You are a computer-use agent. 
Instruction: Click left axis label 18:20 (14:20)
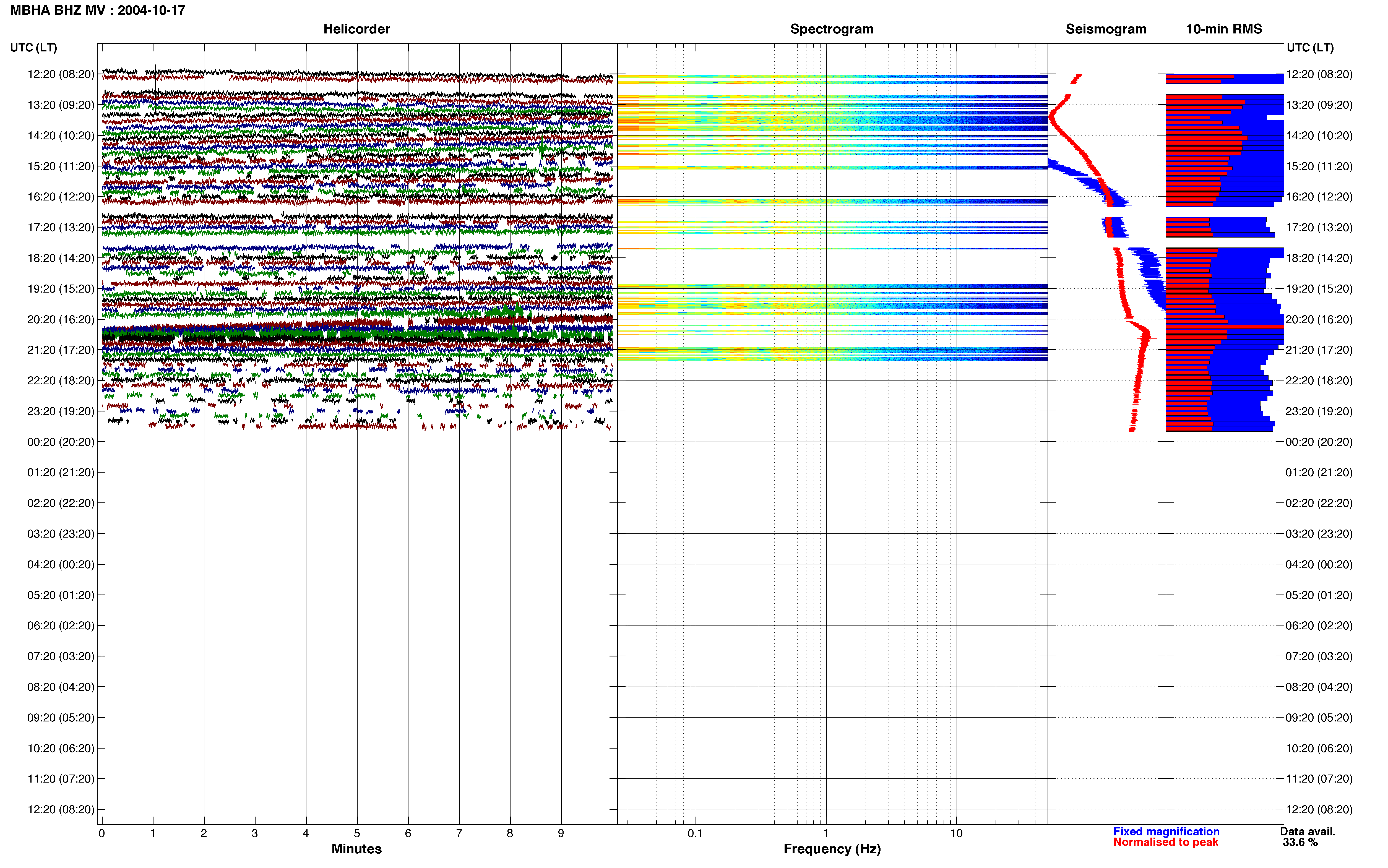click(61, 258)
